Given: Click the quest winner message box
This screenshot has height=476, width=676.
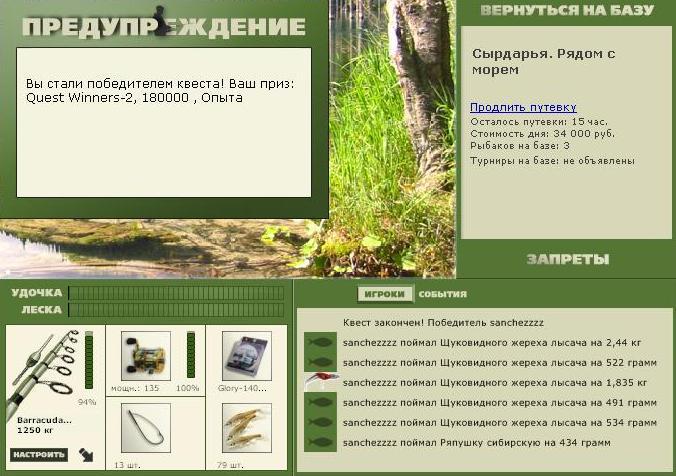Looking at the screenshot, I should point(164,122).
